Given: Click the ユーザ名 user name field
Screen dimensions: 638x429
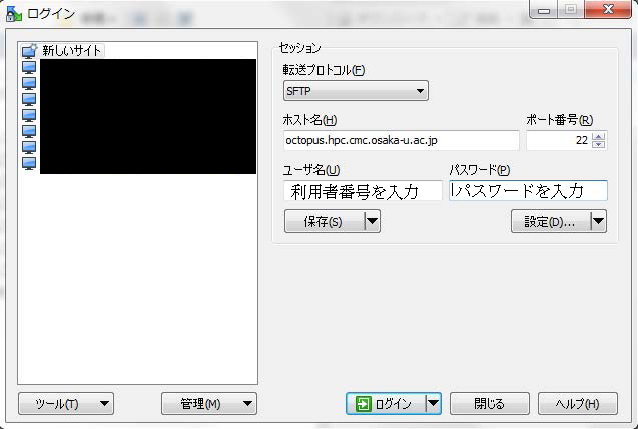Looking at the screenshot, I should click(x=363, y=191).
